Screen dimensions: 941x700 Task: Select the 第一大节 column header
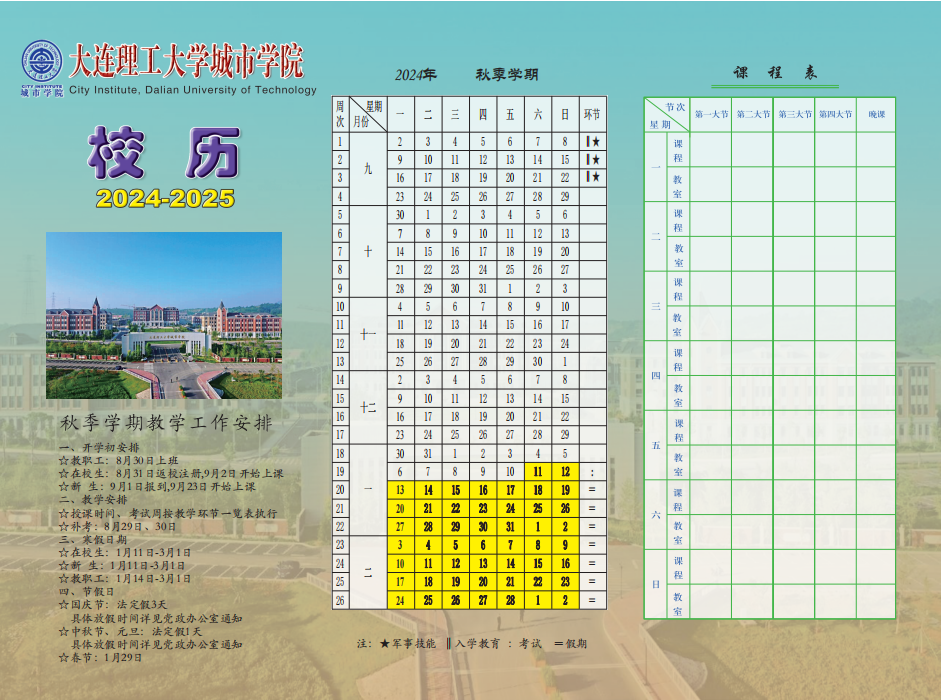[711, 115]
